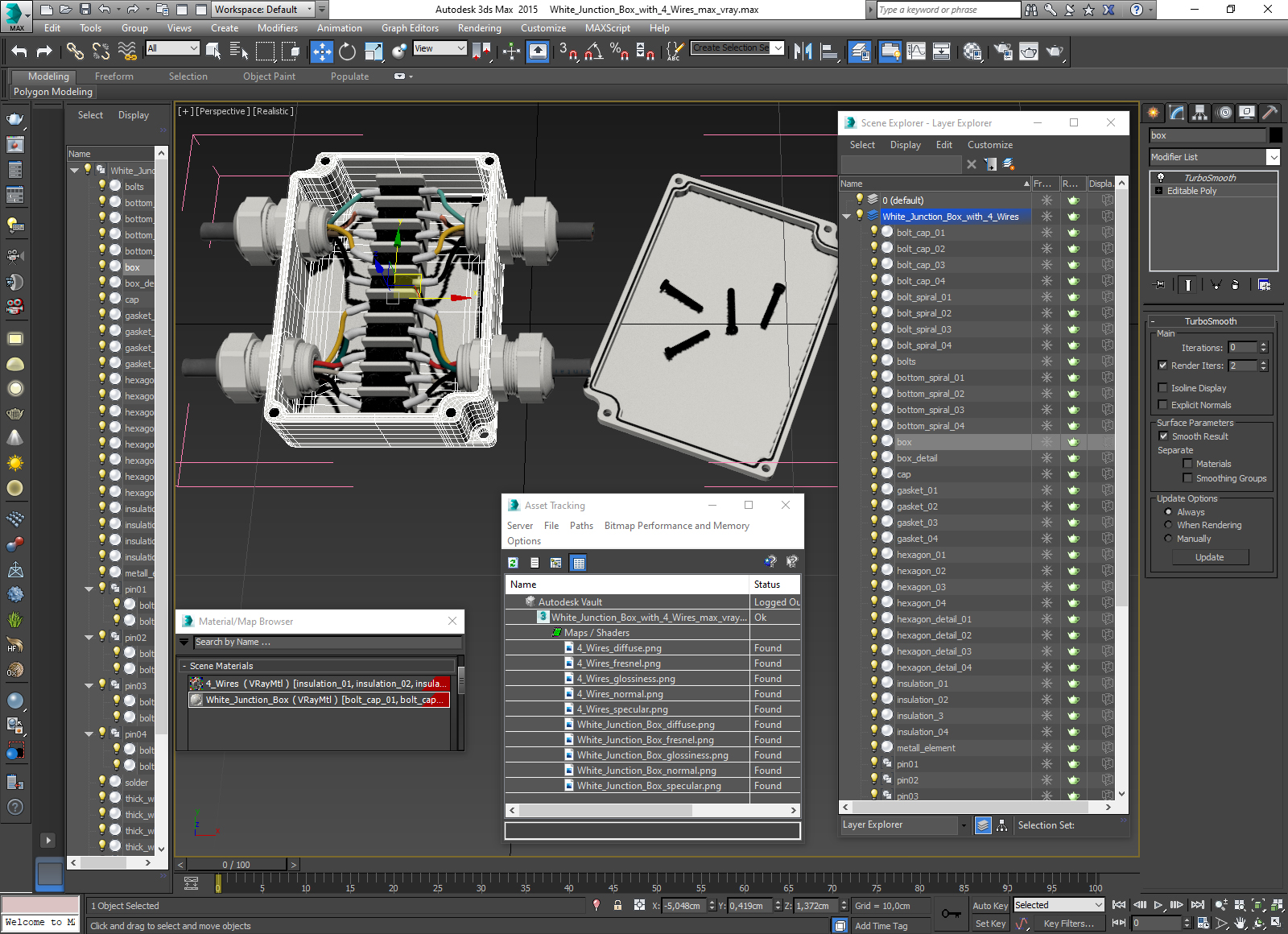Toggle Sort by Hierarchy in Scene Explorer

click(1001, 825)
